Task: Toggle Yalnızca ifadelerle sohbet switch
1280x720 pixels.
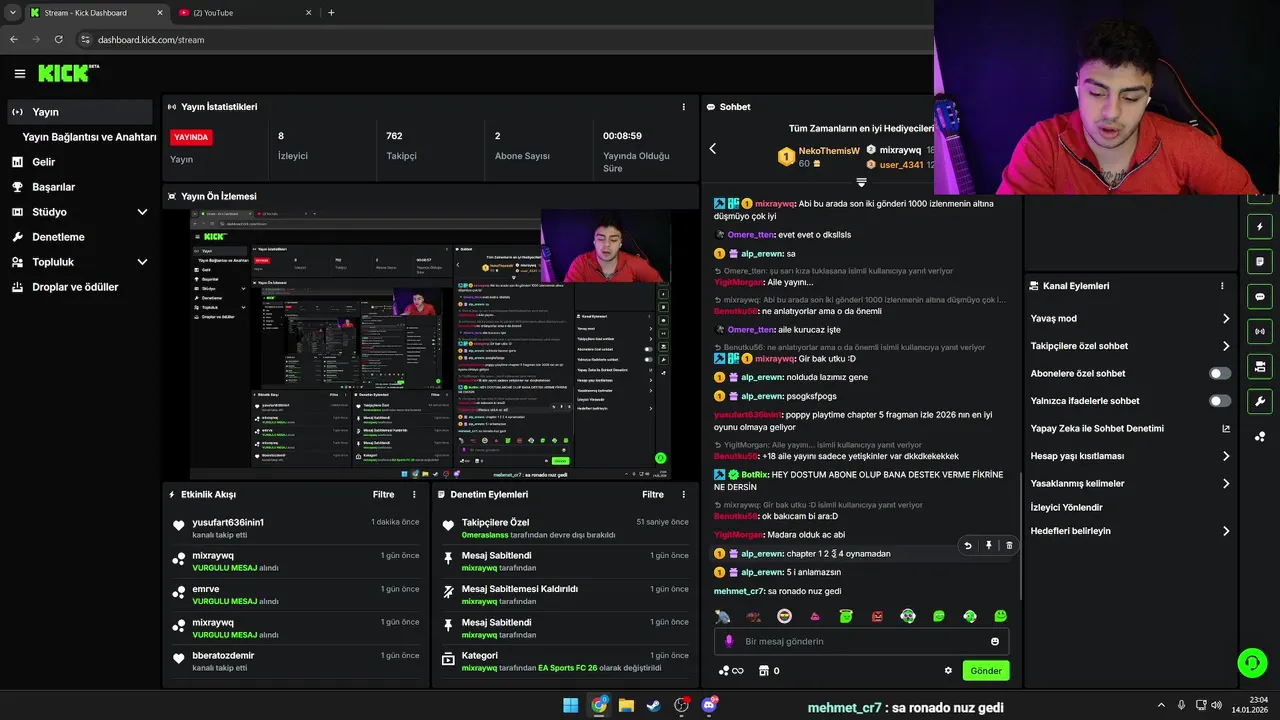Action: [1220, 401]
